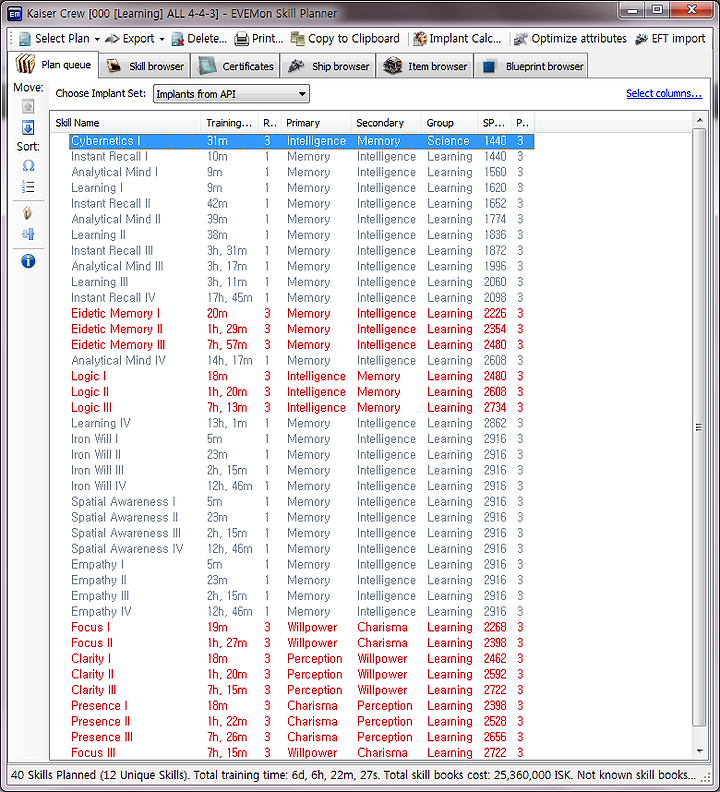The image size is (720, 792).
Task: Click the blue info icon
Action: pyautogui.click(x=28, y=261)
